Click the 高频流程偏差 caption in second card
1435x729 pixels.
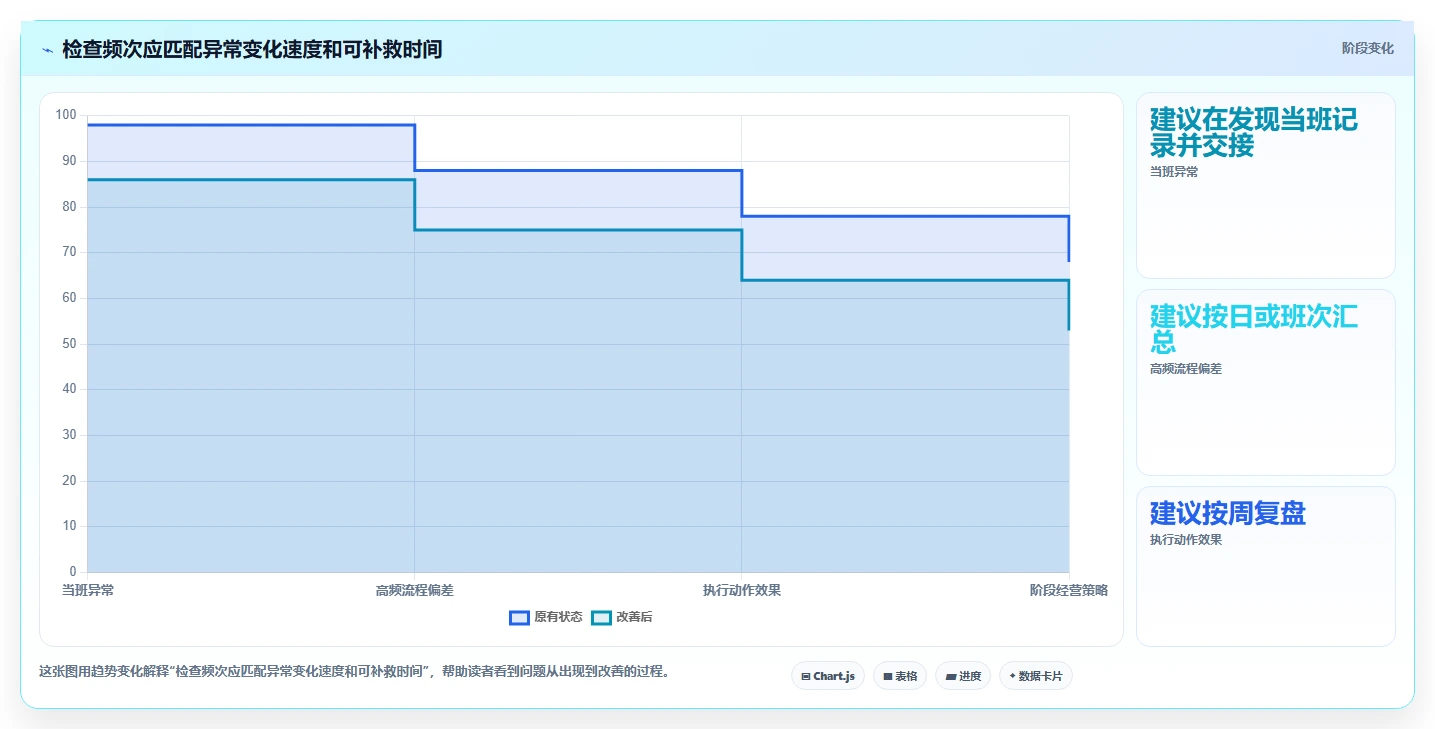coord(1186,369)
